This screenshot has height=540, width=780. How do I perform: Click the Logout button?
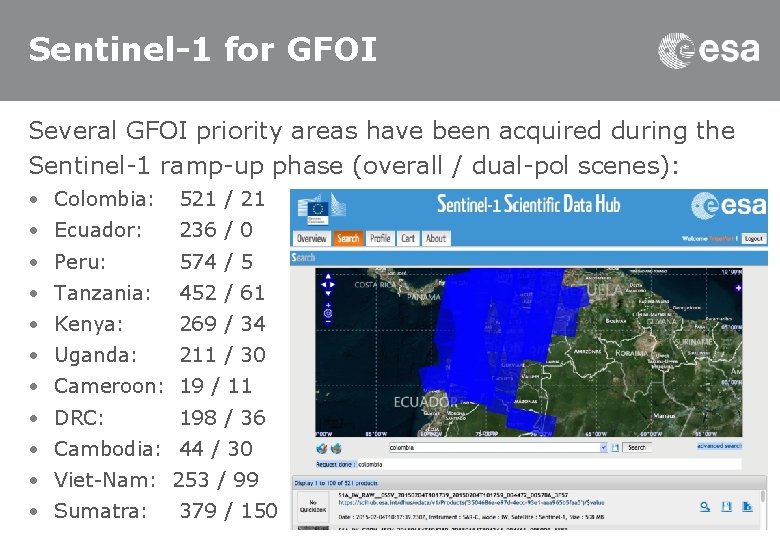754,239
